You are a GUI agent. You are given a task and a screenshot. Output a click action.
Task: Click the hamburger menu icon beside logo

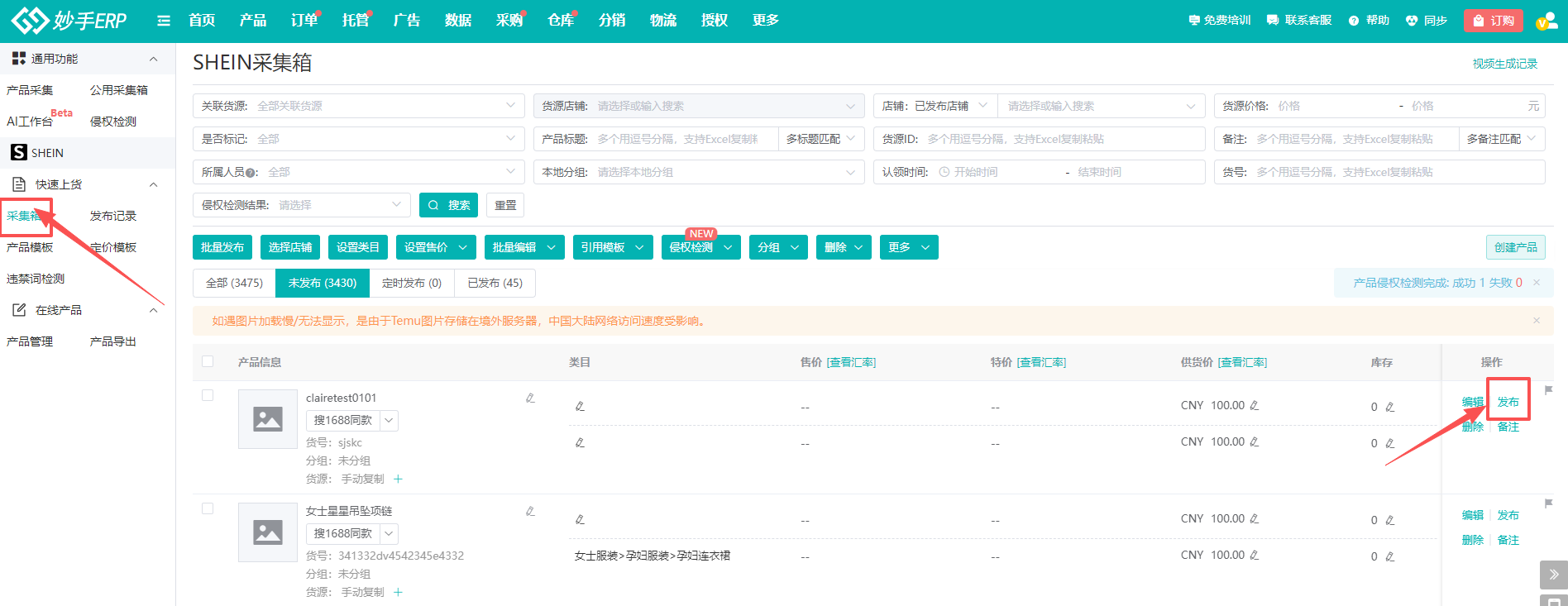tap(164, 21)
